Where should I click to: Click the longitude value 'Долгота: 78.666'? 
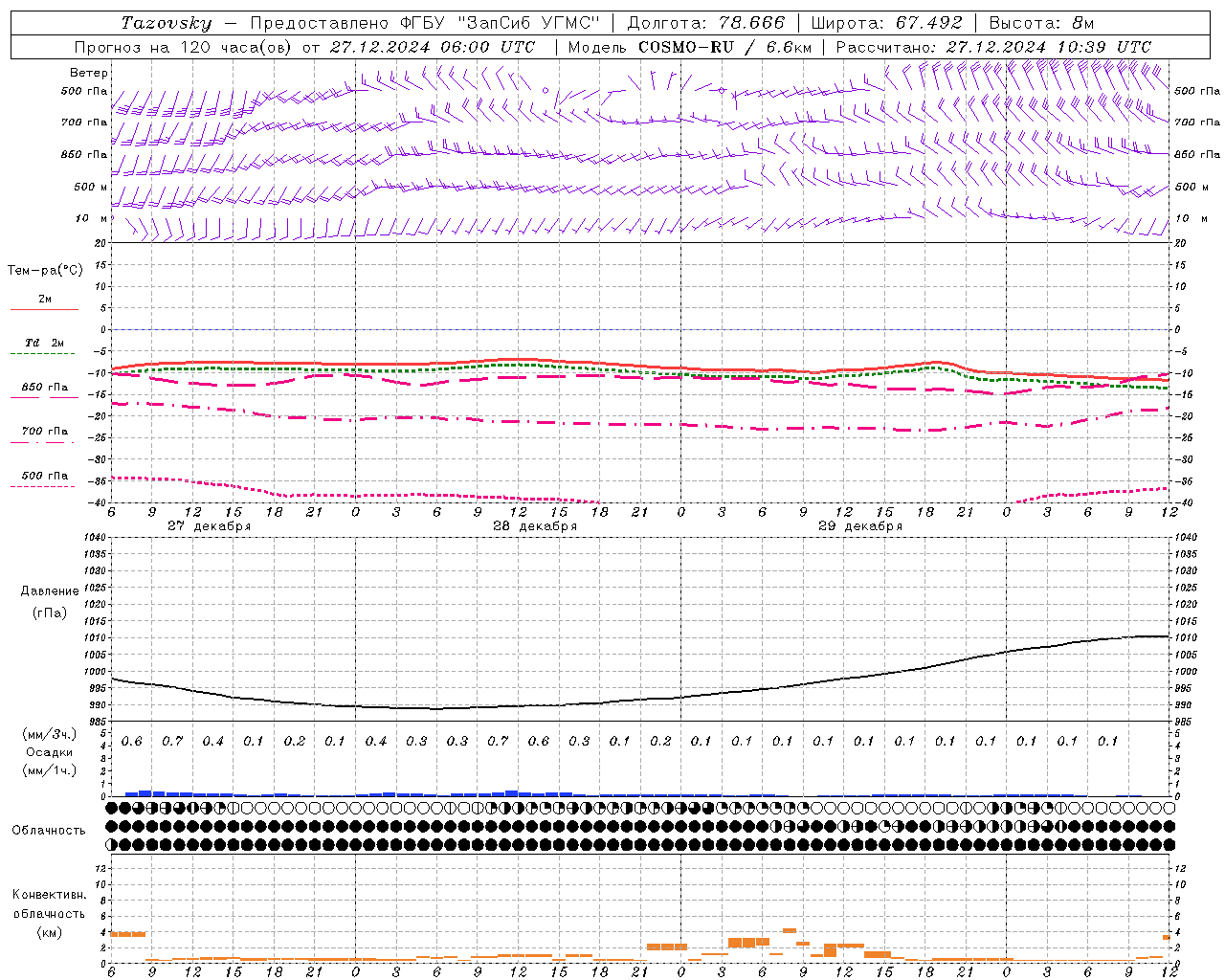[706, 23]
